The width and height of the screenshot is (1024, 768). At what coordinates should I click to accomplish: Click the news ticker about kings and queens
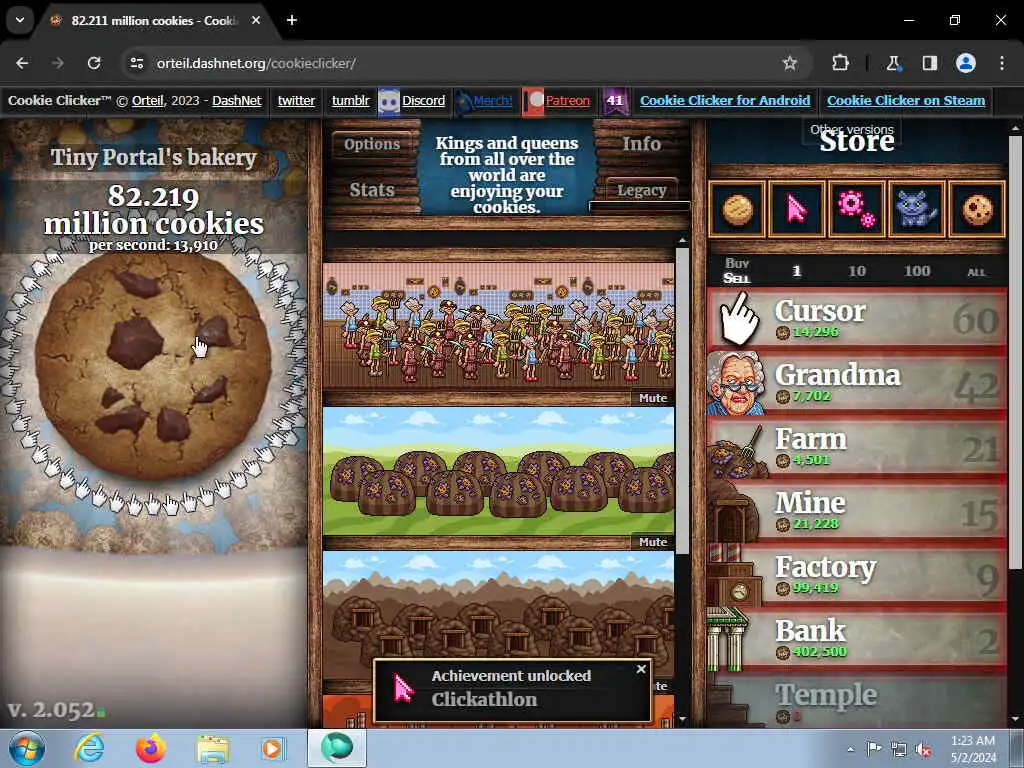pos(506,174)
